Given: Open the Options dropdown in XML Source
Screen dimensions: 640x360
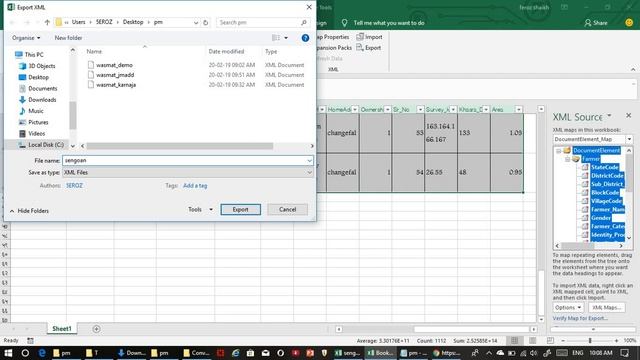Looking at the screenshot, I should point(568,307).
